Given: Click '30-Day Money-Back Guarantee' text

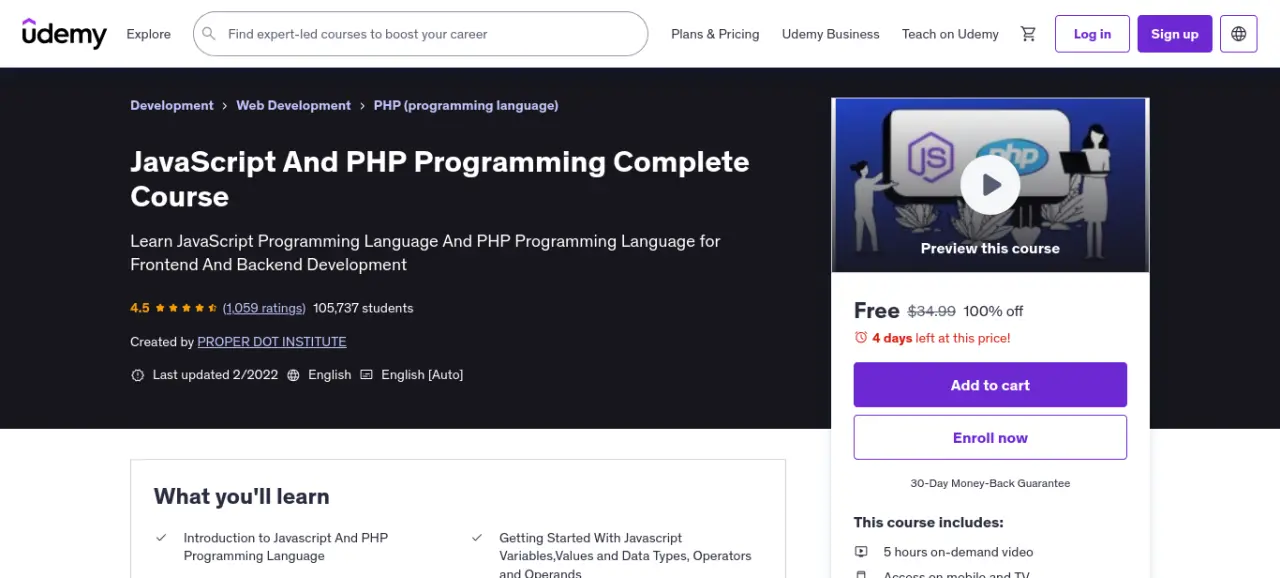Looking at the screenshot, I should pyautogui.click(x=990, y=483).
